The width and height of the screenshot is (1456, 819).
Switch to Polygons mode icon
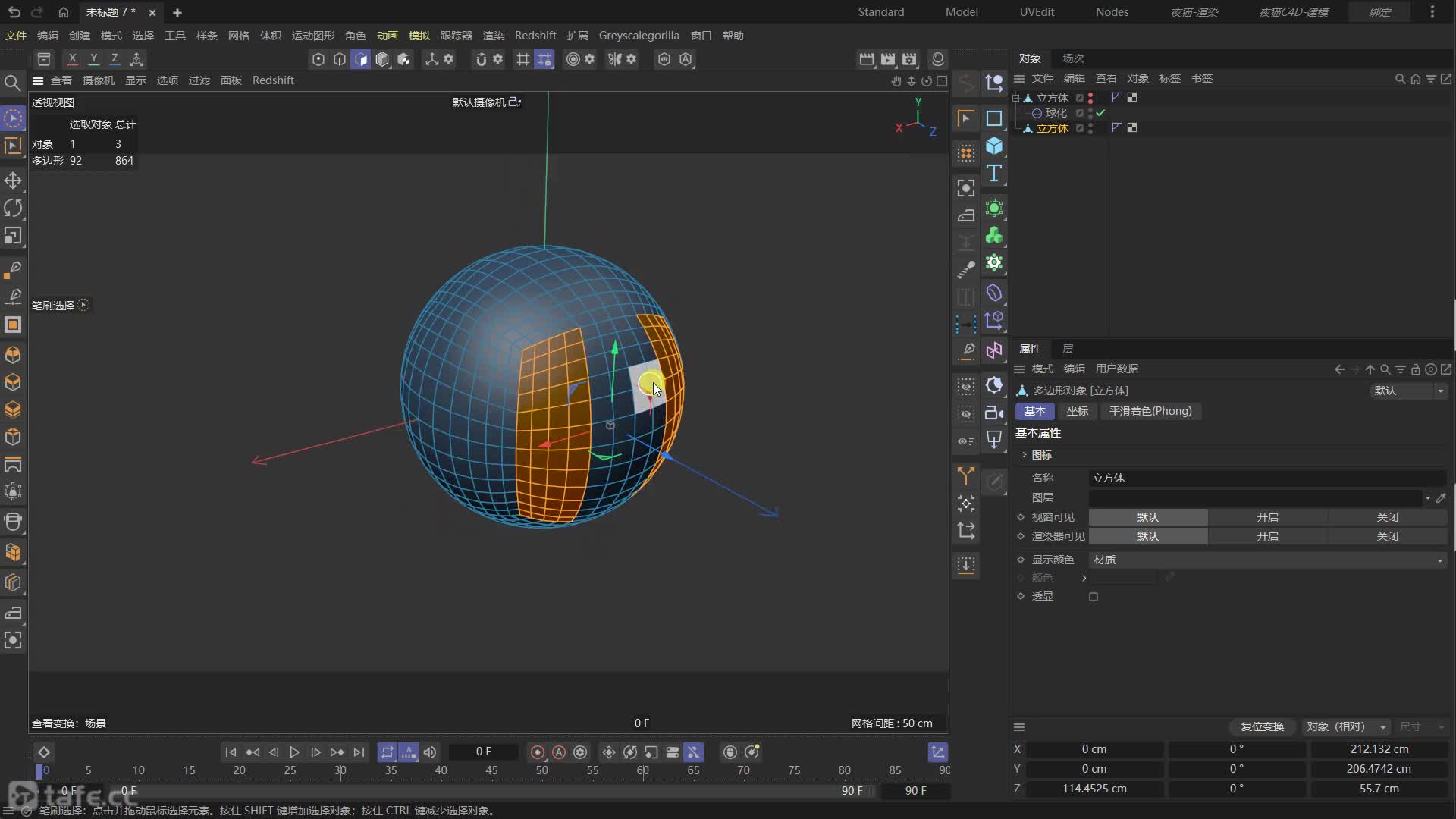coord(361,59)
